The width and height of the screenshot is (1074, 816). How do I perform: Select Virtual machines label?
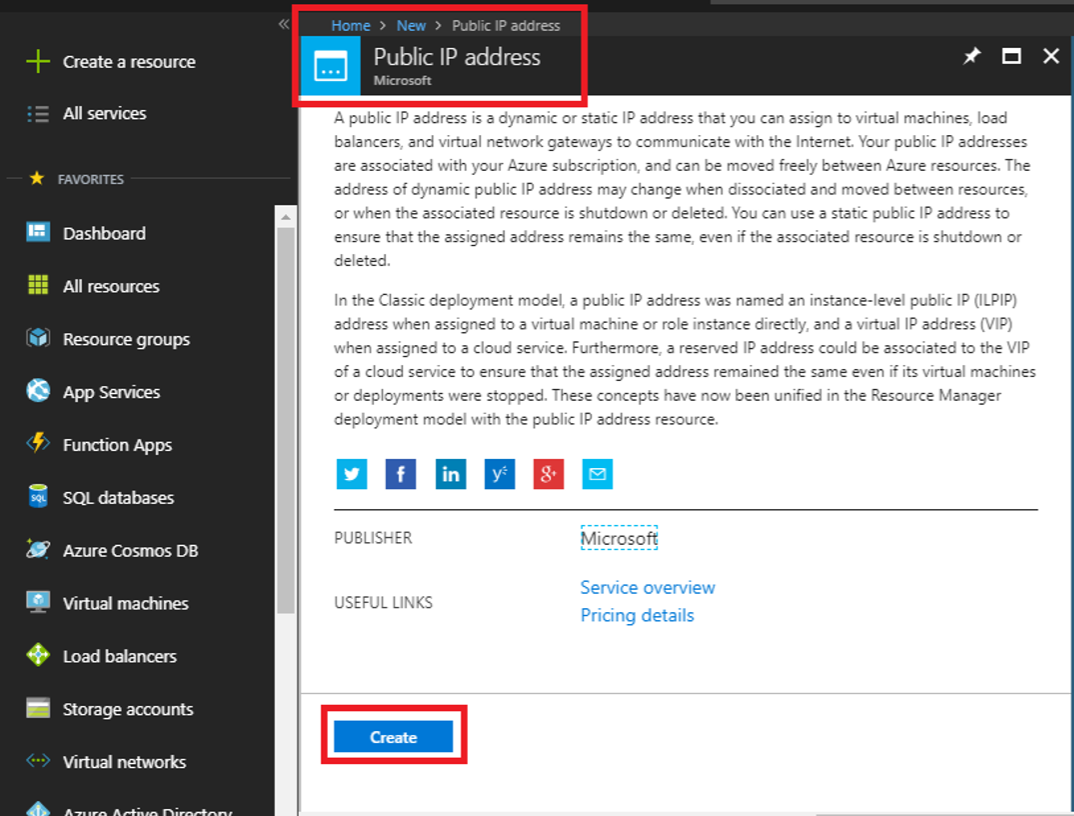click(126, 603)
